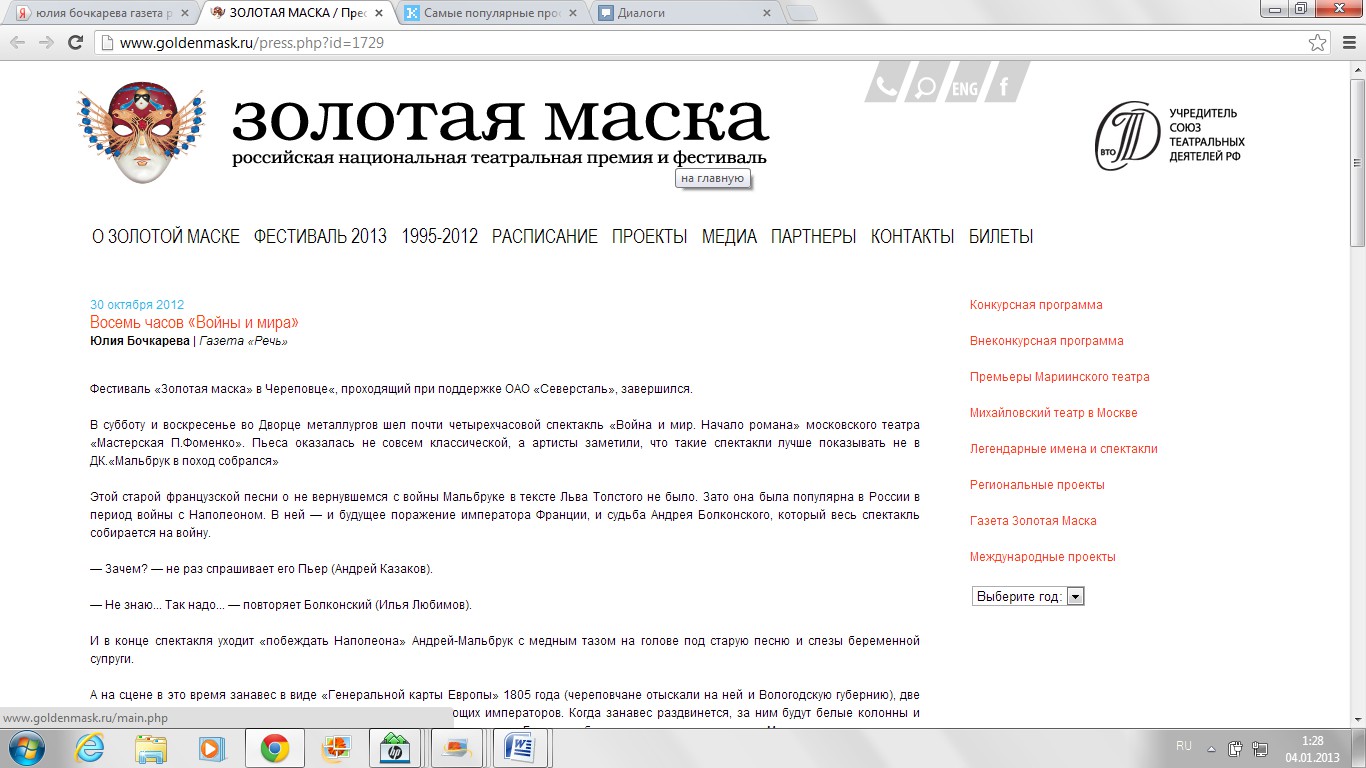Close the «Самые популярные» tab
The height and width of the screenshot is (768, 1366).
[x=574, y=13]
